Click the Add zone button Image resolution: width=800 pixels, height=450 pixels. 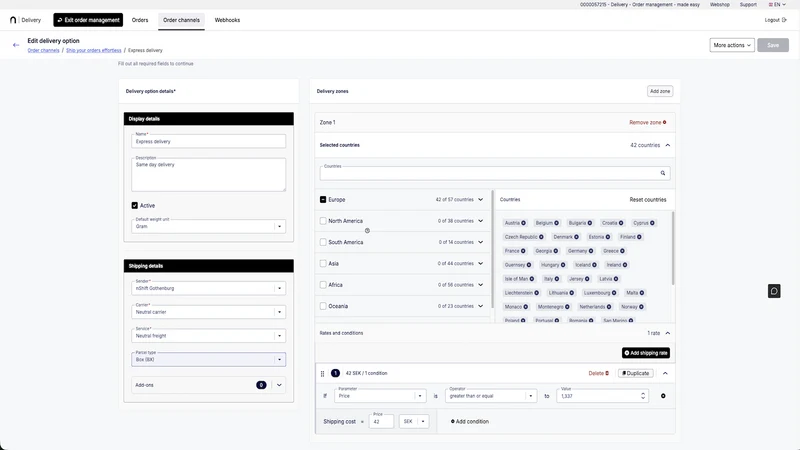coord(660,91)
